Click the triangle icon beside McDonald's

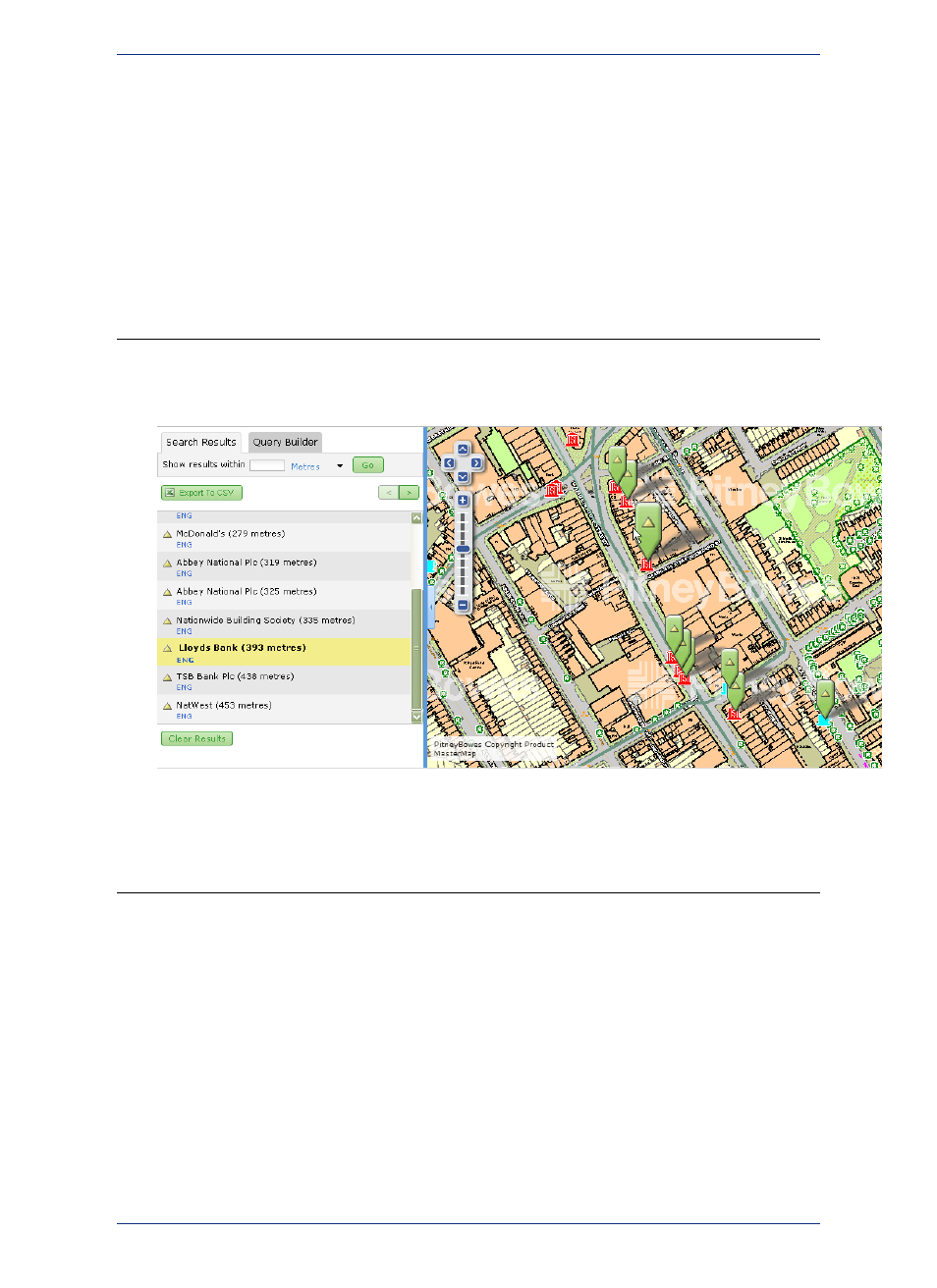coord(167,535)
